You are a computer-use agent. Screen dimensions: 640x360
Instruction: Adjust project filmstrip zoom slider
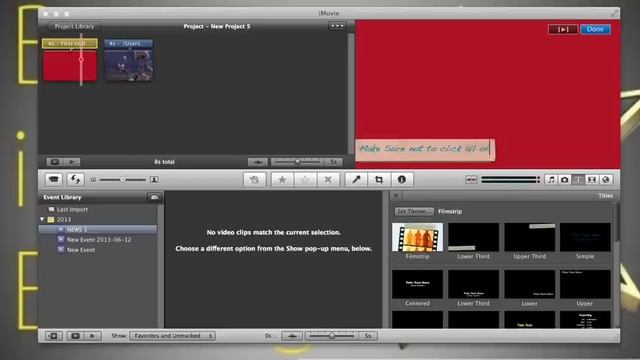click(297, 162)
